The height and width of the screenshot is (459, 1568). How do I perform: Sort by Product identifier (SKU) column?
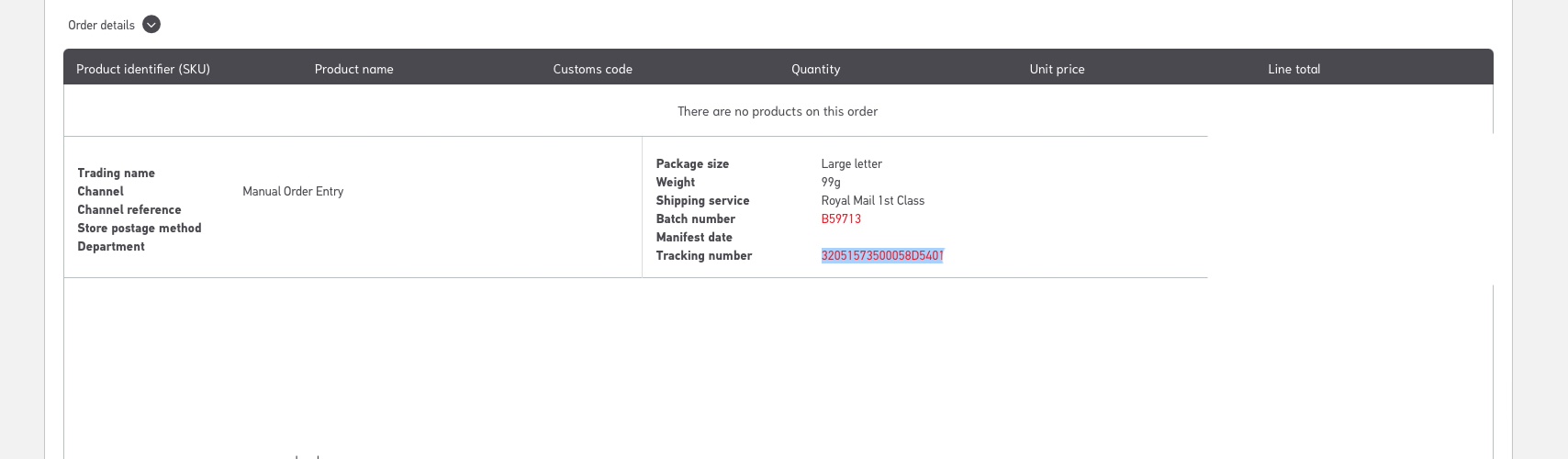[143, 69]
